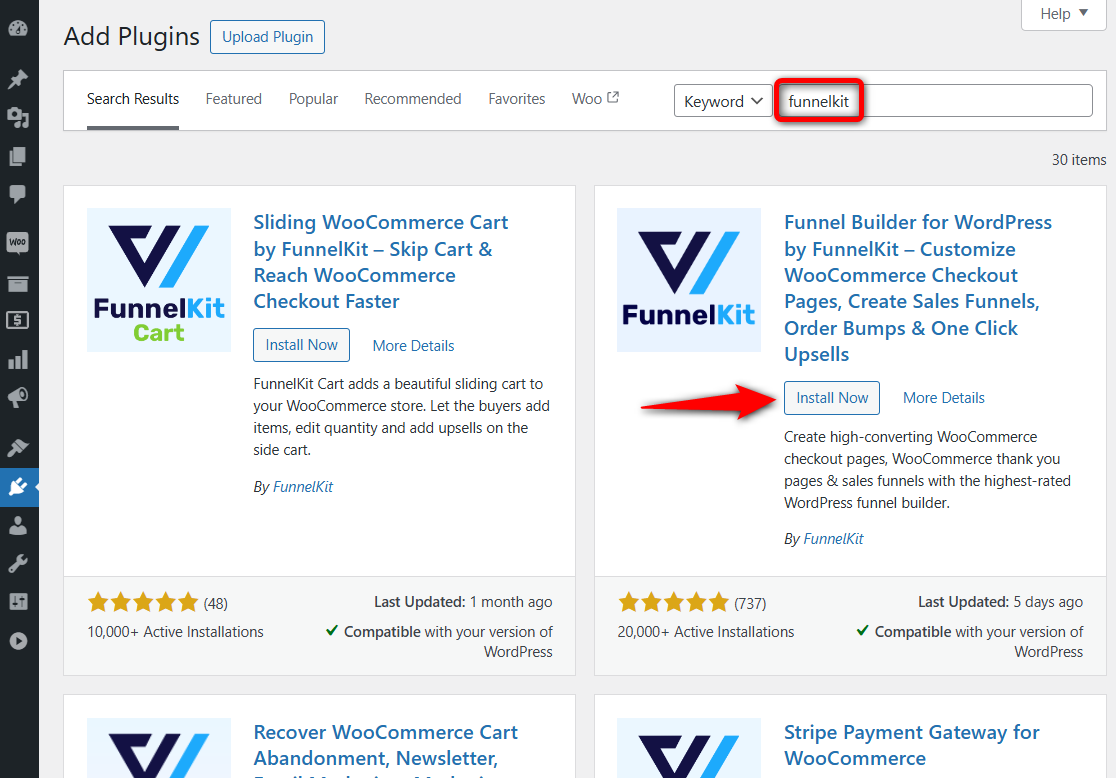This screenshot has height=778, width=1116.
Task: Click the Upload Plugin button
Action: (x=268, y=37)
